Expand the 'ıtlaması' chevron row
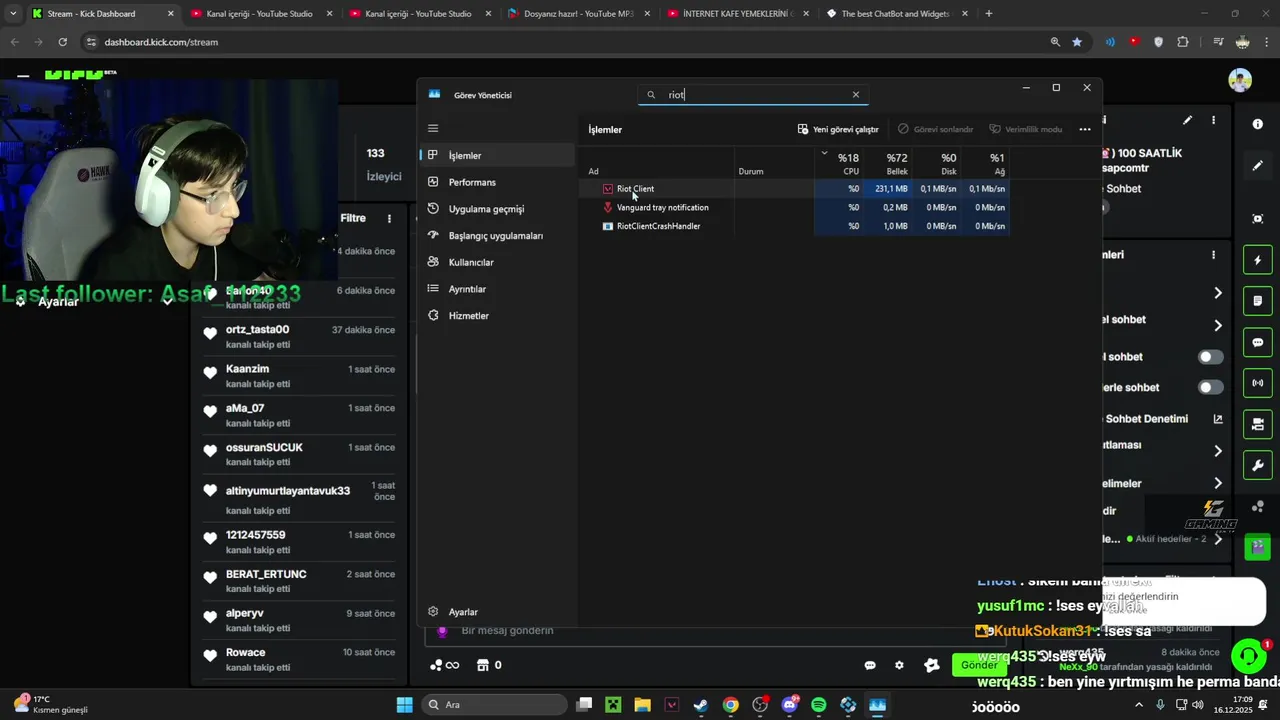 point(1218,451)
